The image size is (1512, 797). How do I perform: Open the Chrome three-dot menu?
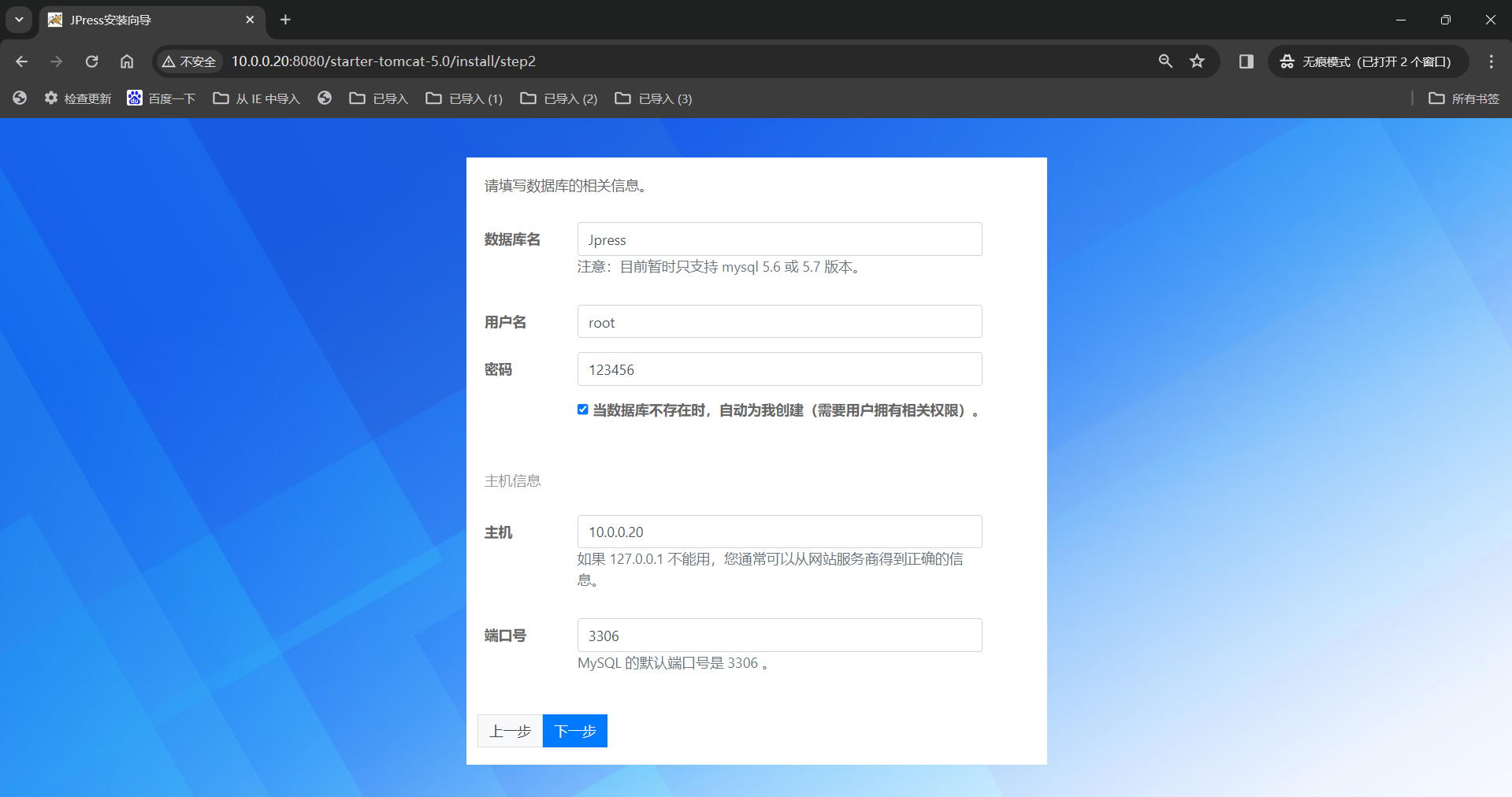(1491, 61)
